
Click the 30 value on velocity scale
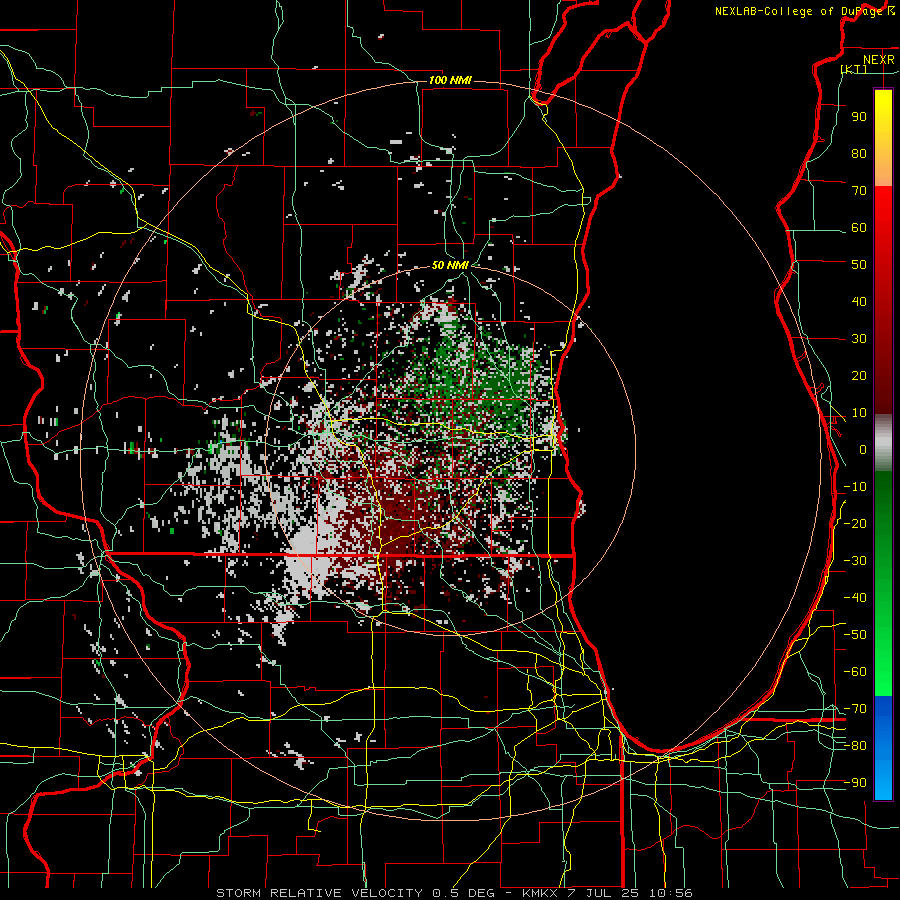point(859,339)
